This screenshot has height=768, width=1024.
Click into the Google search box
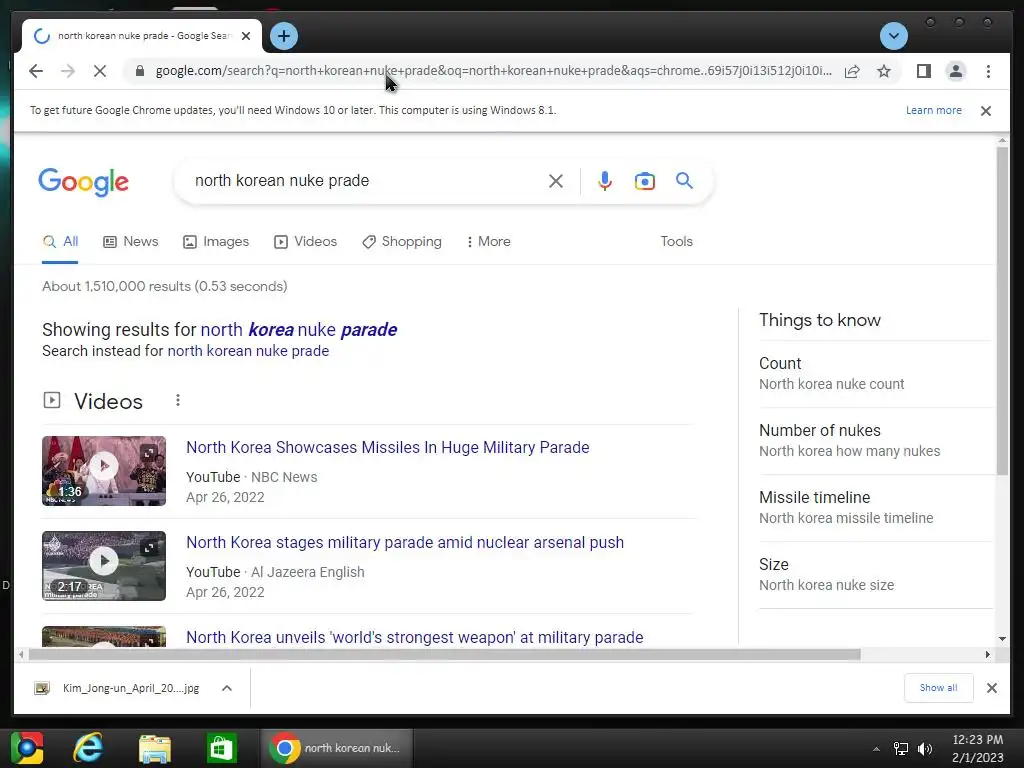(x=366, y=181)
